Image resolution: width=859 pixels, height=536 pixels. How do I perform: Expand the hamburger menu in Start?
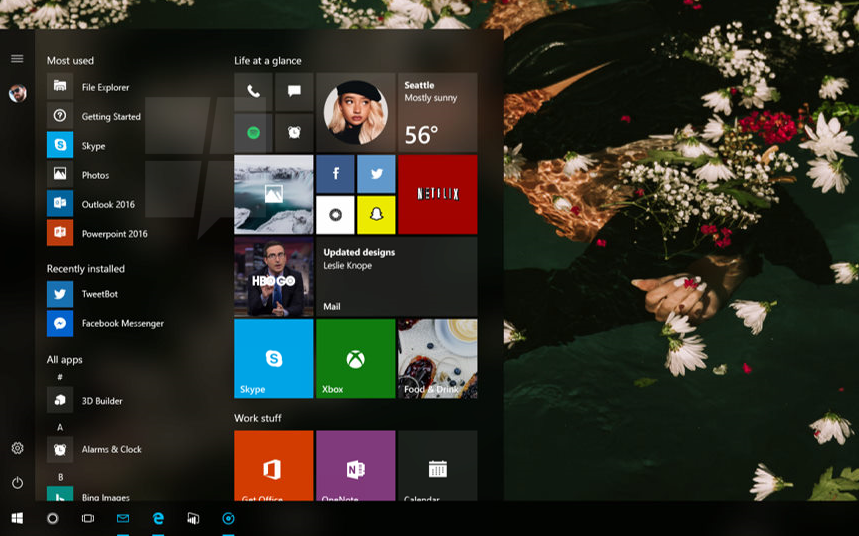(17, 59)
